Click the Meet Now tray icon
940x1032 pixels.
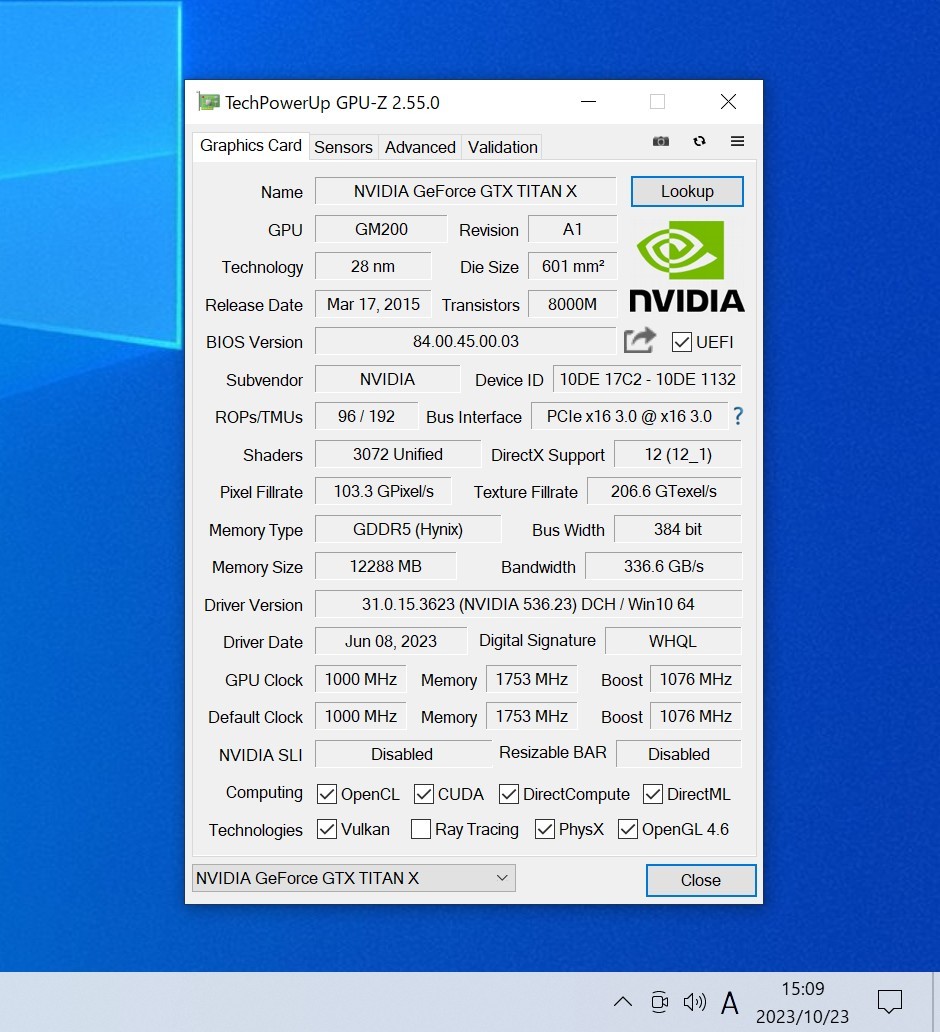click(x=659, y=1002)
